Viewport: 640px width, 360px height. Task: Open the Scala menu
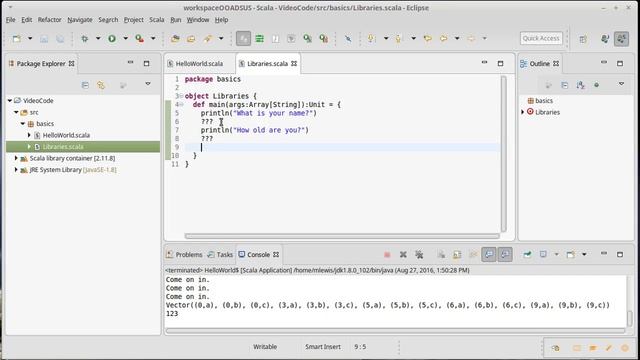tap(157, 20)
